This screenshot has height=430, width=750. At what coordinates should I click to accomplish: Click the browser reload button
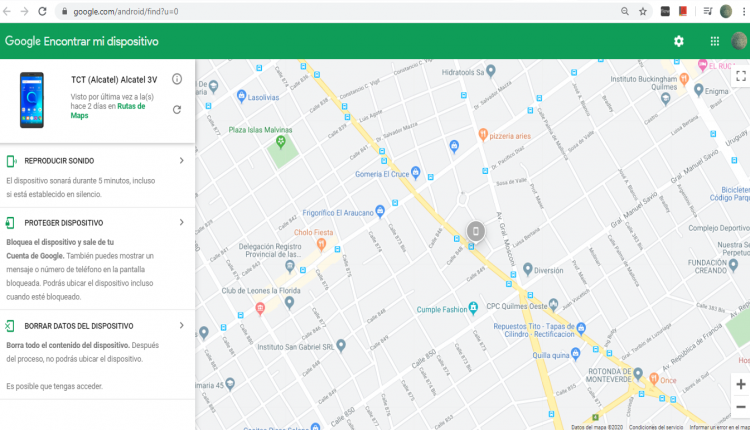(40, 11)
